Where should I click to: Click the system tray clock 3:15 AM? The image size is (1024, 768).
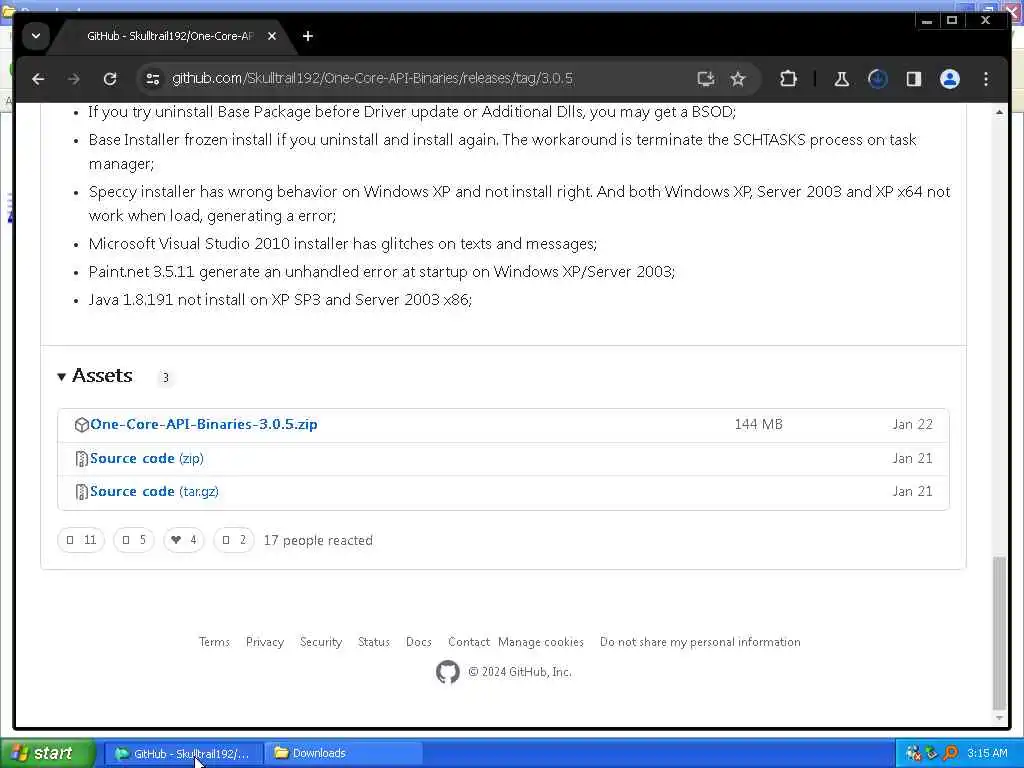[x=987, y=754]
